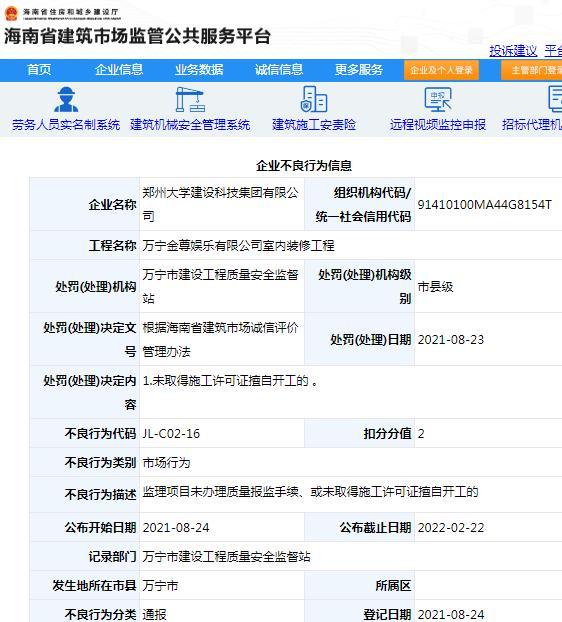The image size is (562, 622).
Task: Click the 市县级 agency level value
Action: [x=435, y=287]
